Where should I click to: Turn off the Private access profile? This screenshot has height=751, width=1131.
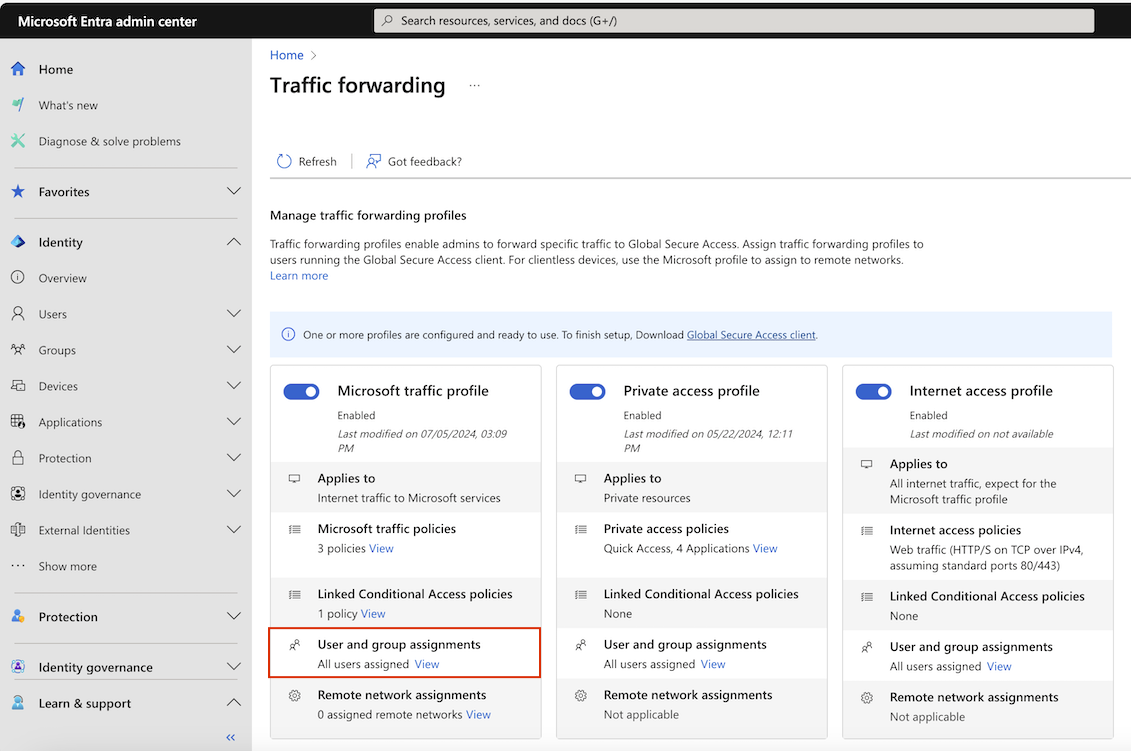(x=588, y=391)
